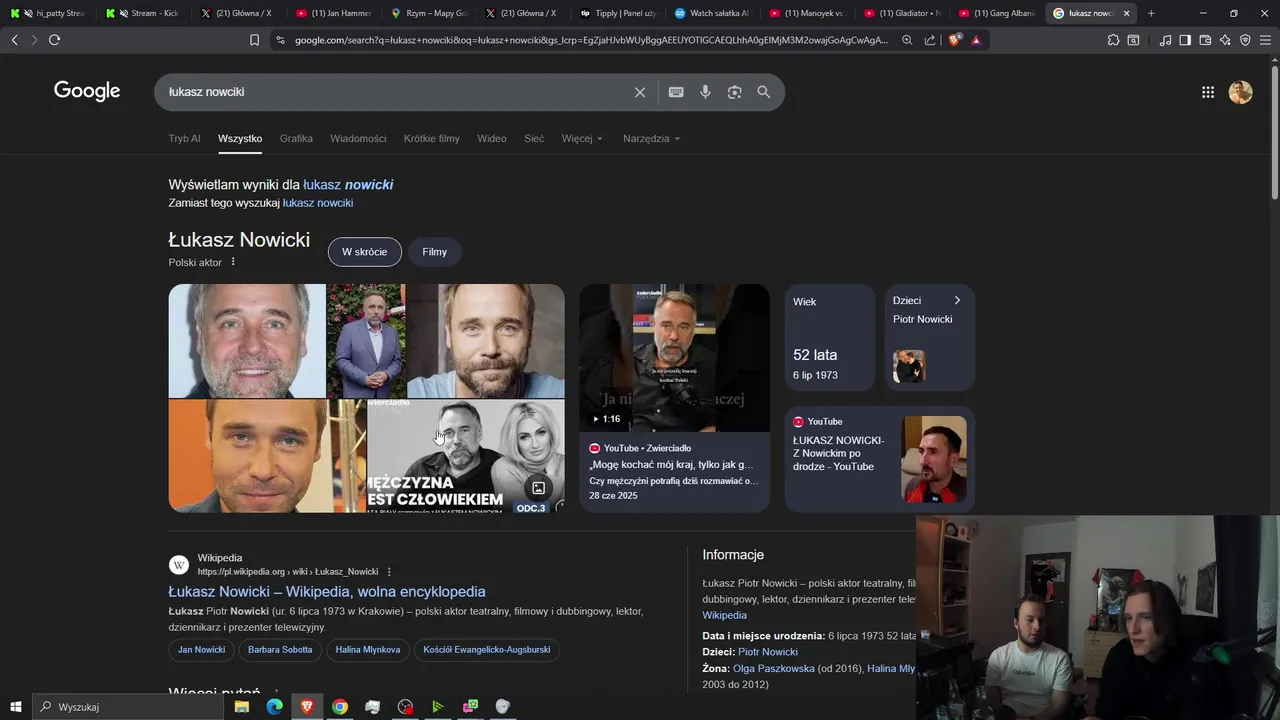
Task: Open the on-screen keyboard input tool
Action: tap(676, 92)
